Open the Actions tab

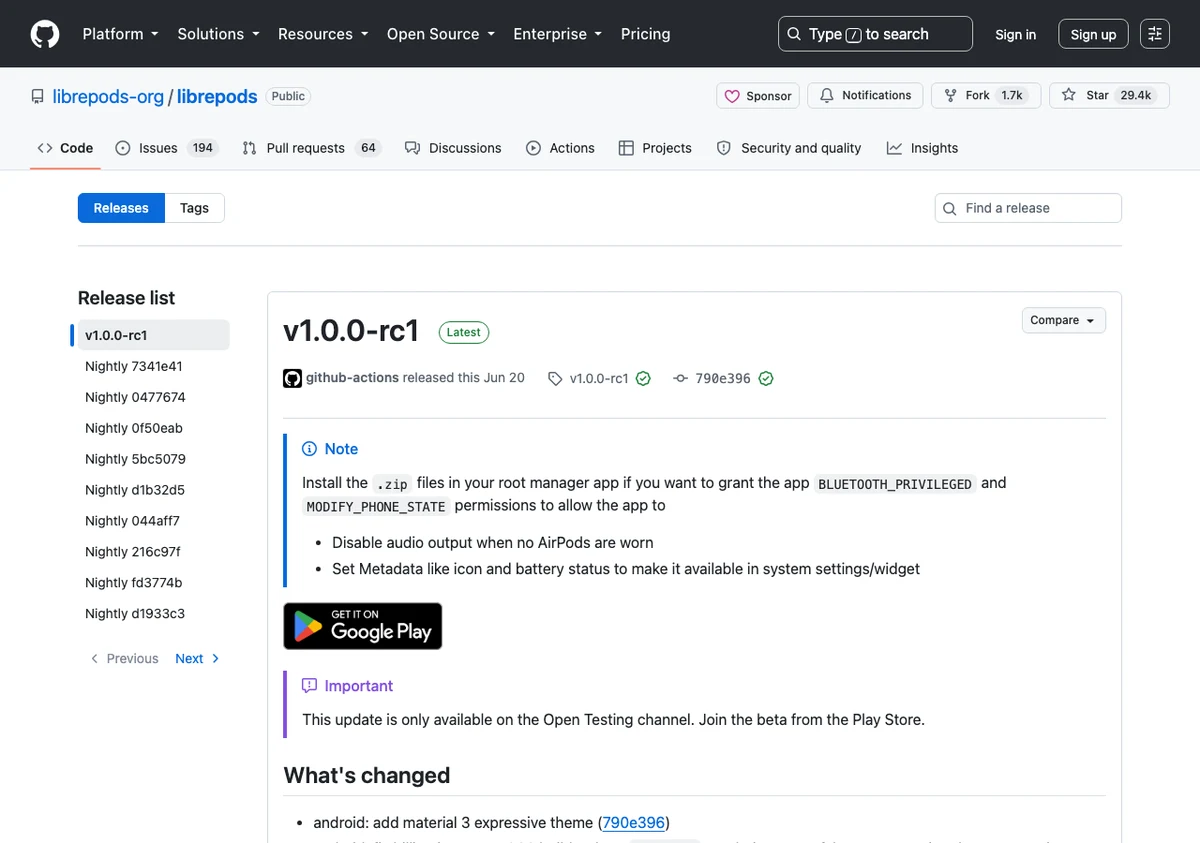click(x=560, y=148)
